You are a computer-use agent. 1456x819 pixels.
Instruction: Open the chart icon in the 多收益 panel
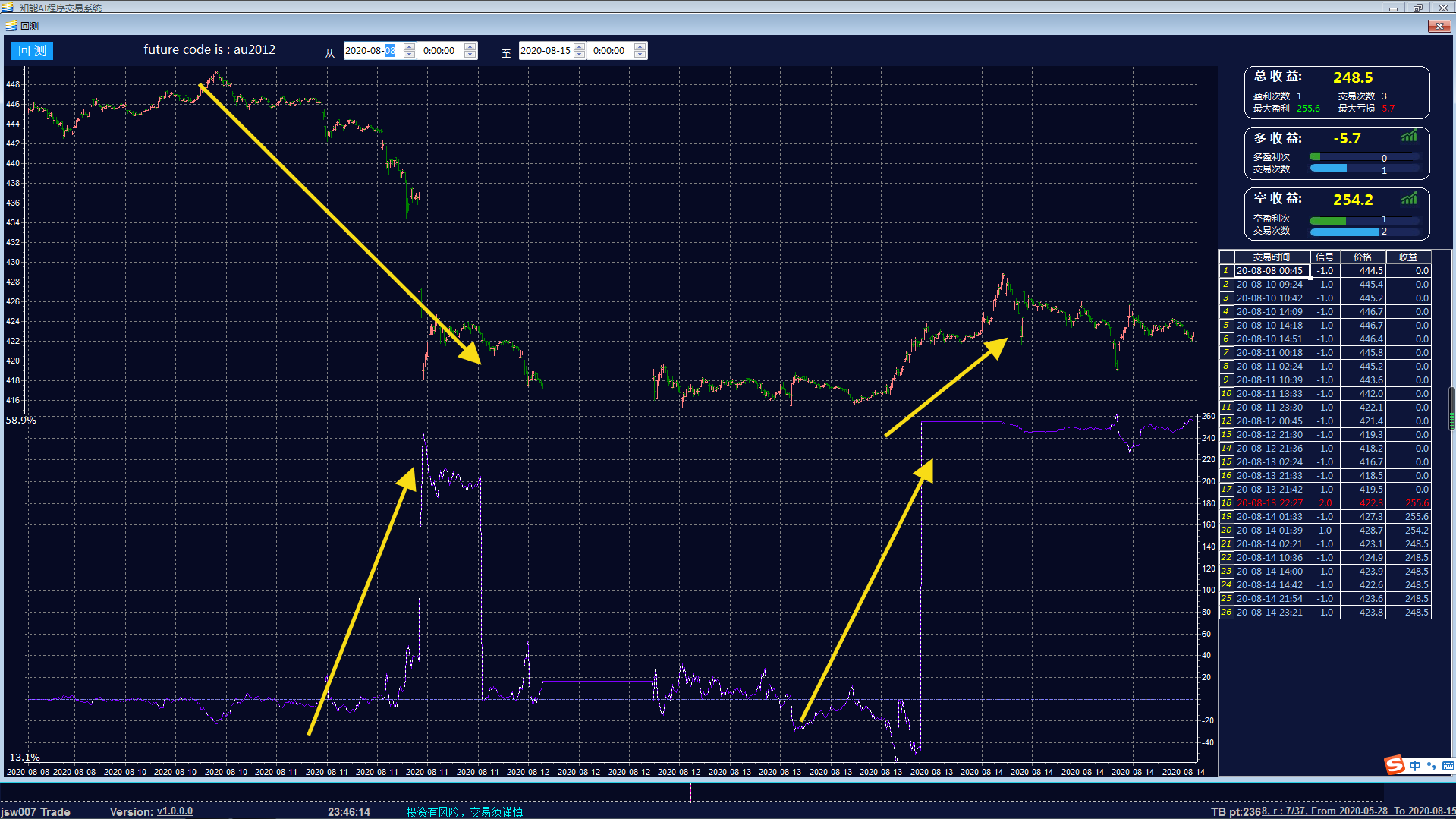coord(1409,137)
